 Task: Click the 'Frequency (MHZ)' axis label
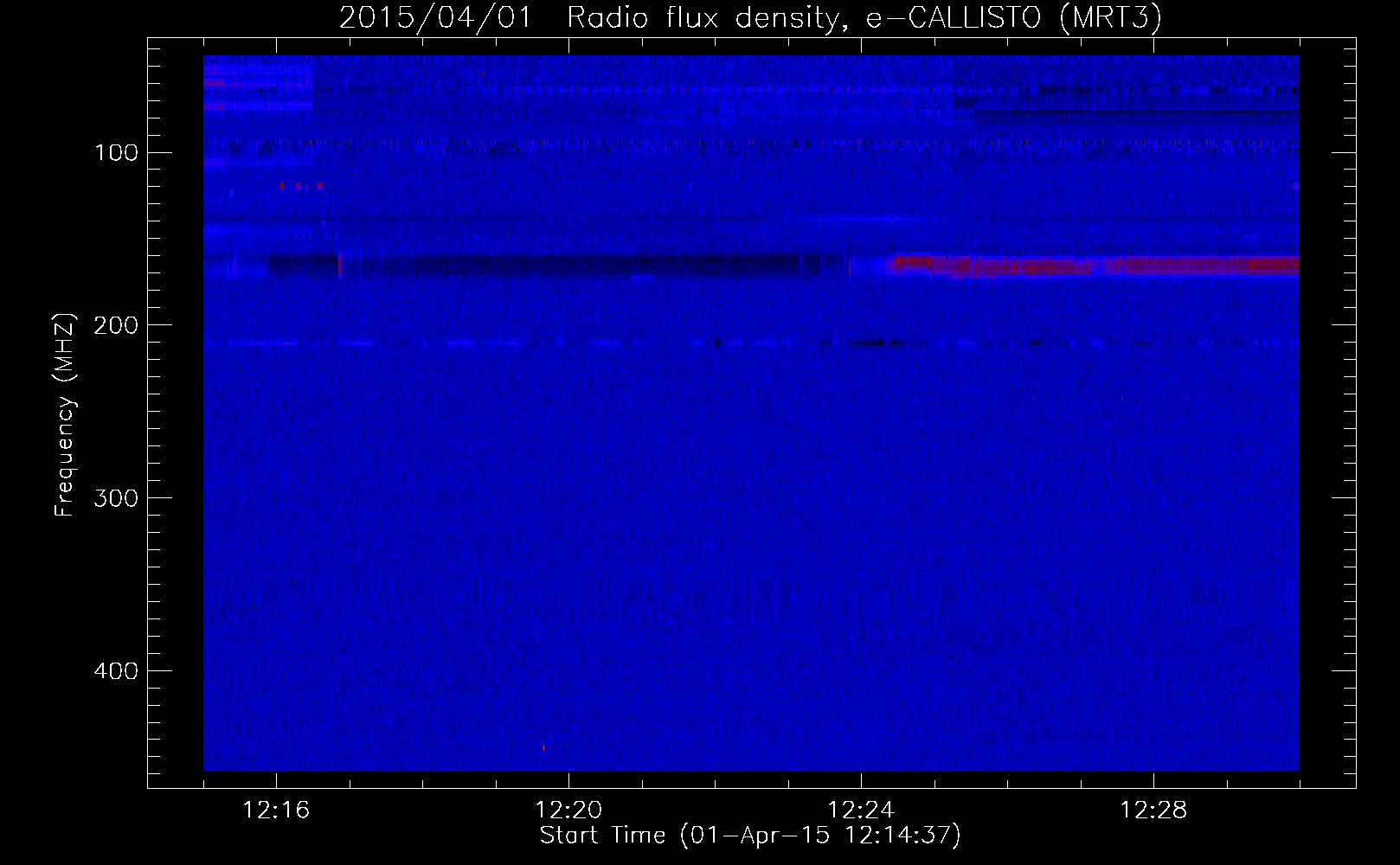coord(66,415)
